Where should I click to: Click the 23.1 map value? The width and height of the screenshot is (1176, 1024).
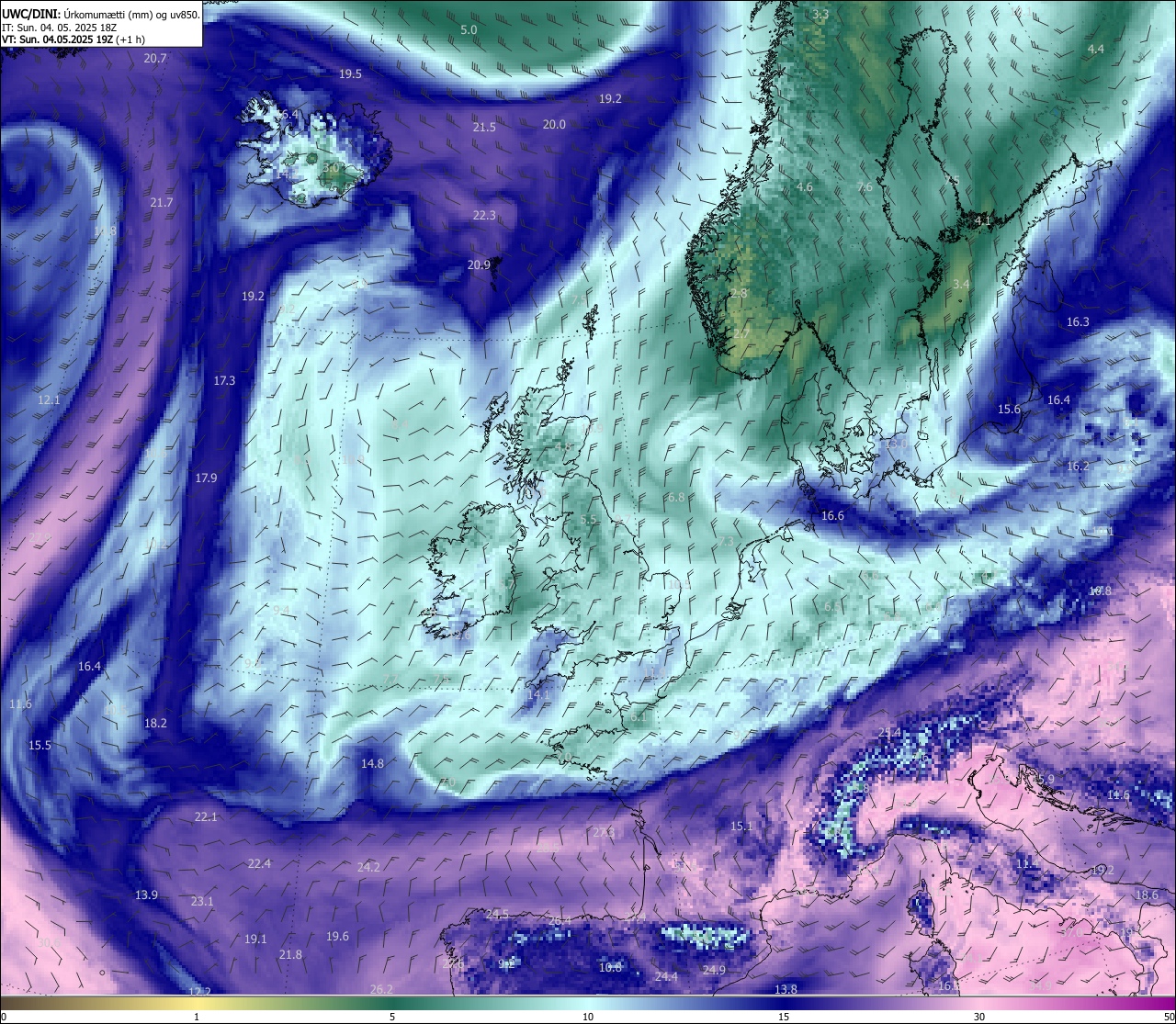[202, 901]
